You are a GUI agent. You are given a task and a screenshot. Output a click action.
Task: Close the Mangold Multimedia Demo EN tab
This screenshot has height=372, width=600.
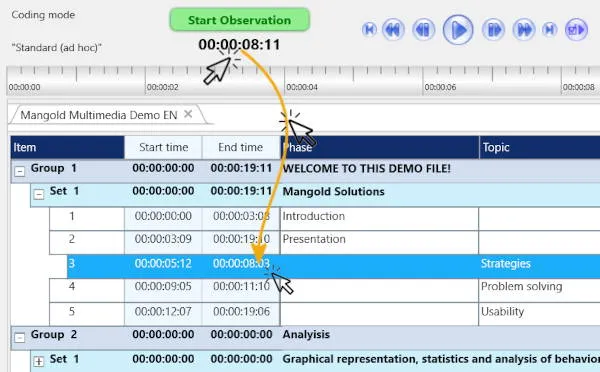188,114
